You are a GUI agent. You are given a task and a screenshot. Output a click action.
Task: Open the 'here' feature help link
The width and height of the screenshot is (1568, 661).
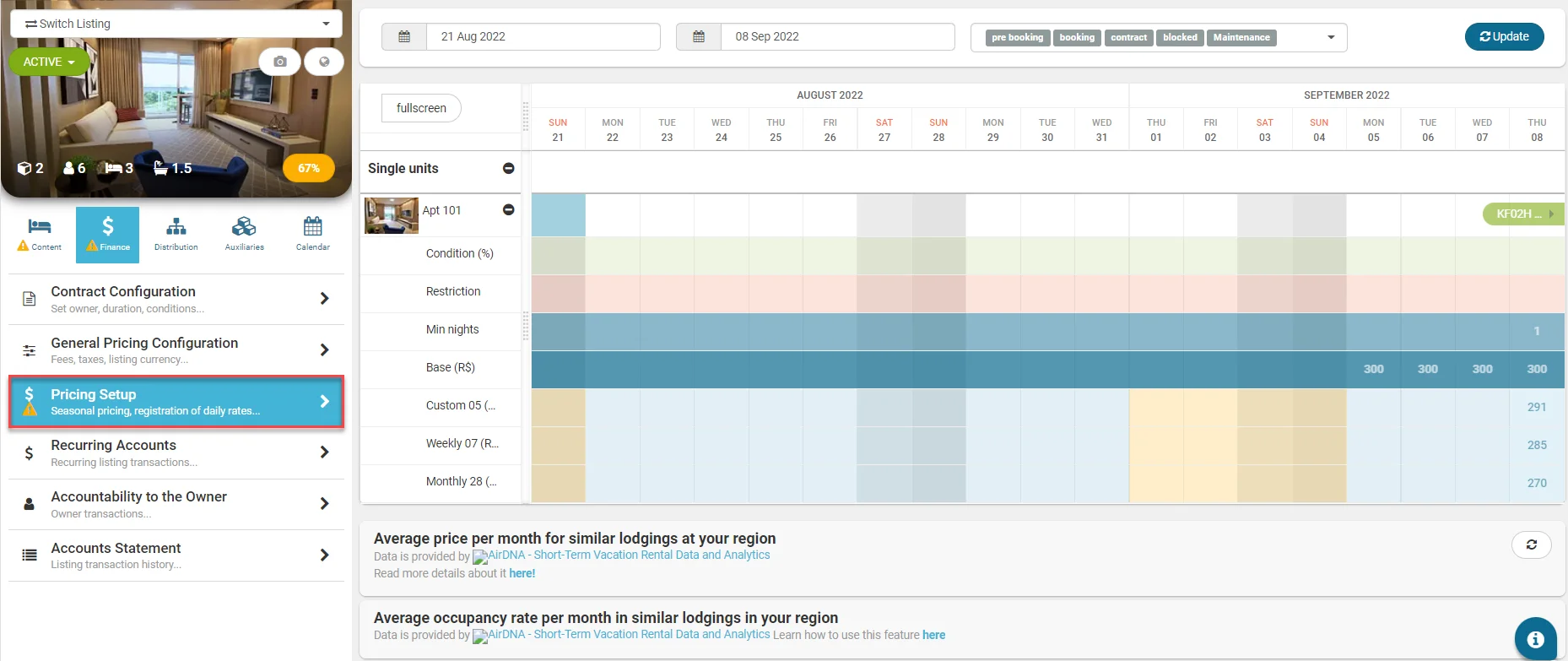933,635
